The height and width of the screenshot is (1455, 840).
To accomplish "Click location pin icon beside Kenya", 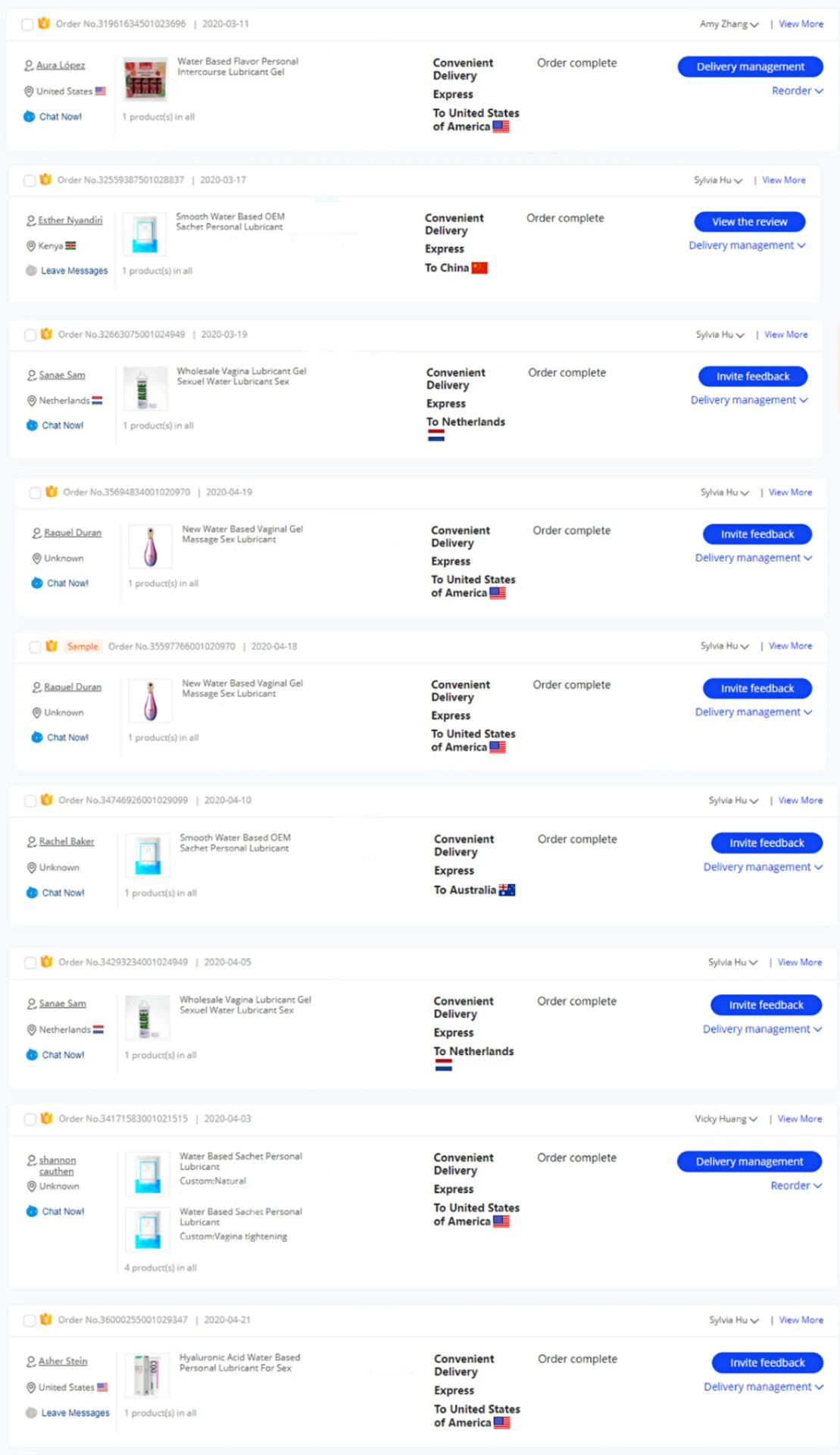I will pos(31,246).
